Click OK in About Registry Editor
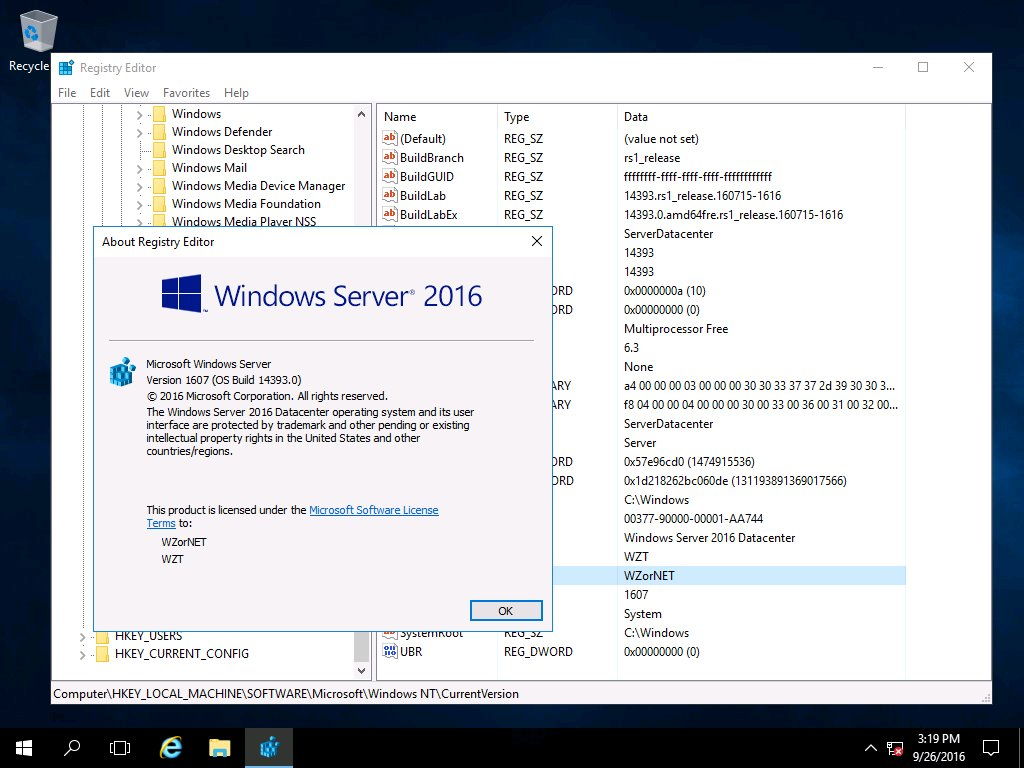Viewport: 1024px width, 768px height. (x=506, y=611)
